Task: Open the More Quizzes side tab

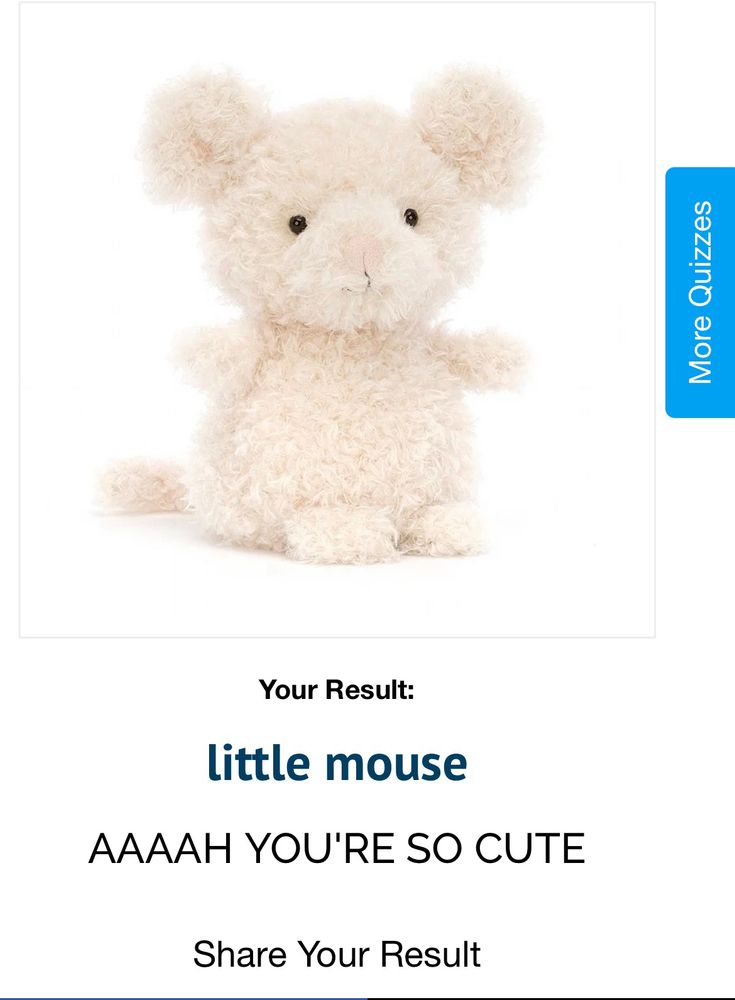Action: pyautogui.click(x=700, y=292)
